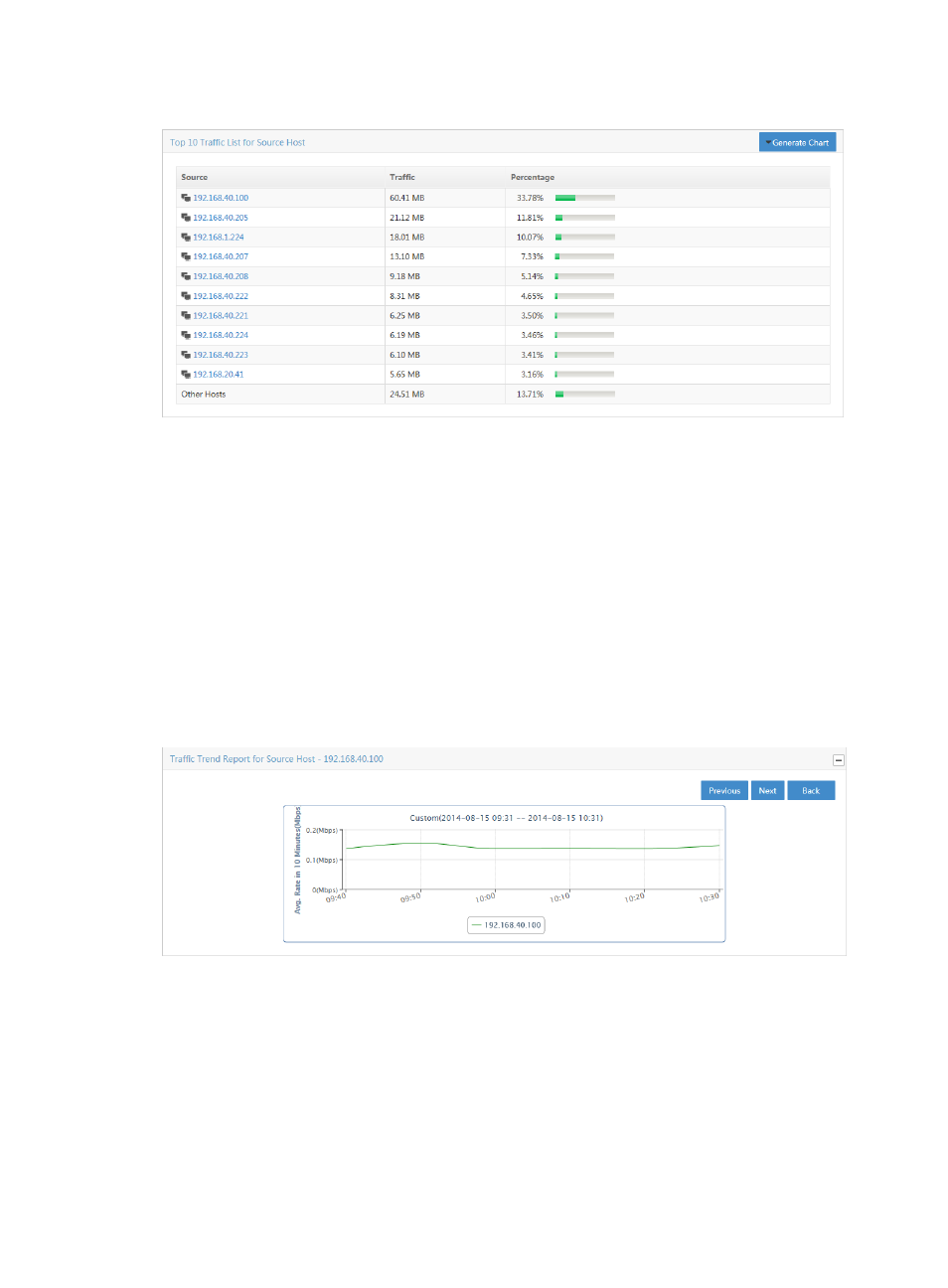The height and width of the screenshot is (1288, 948).
Task: Click host icon beside 192.168.40.221
Action: coord(186,316)
